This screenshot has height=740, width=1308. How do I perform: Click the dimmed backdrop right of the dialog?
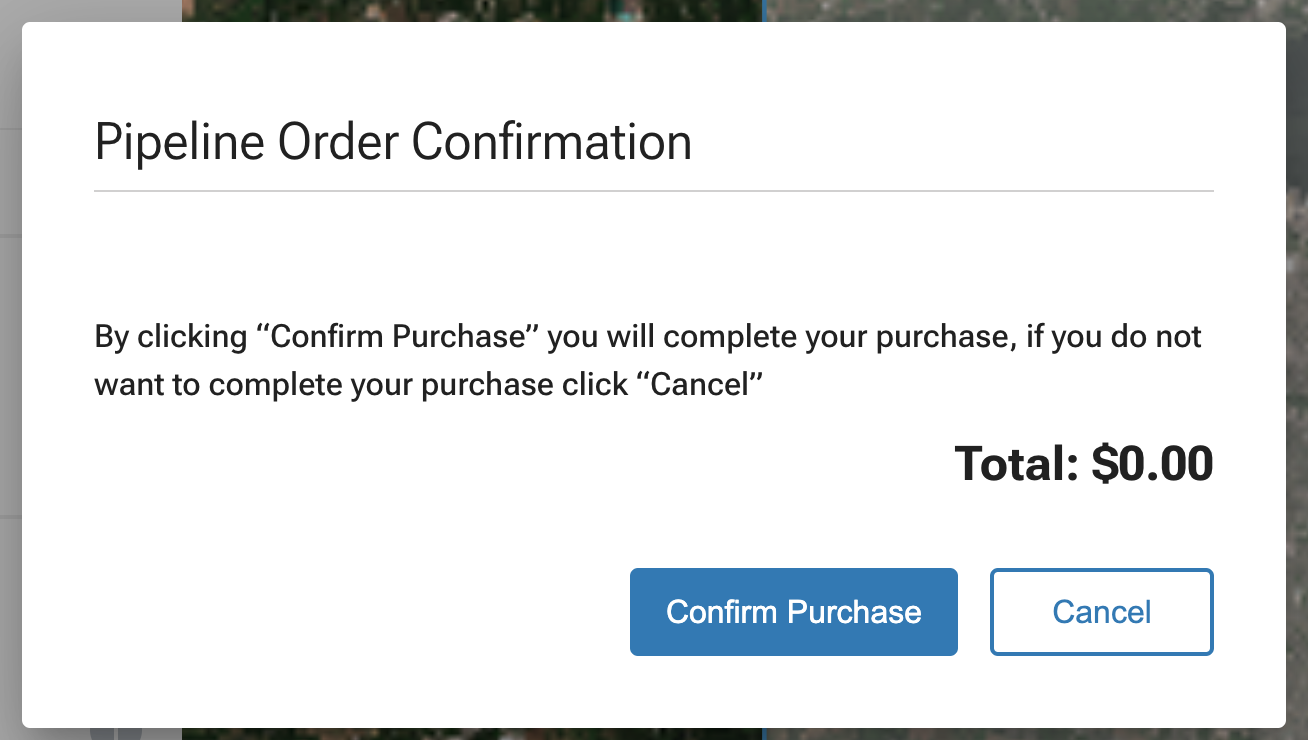pos(1297,370)
